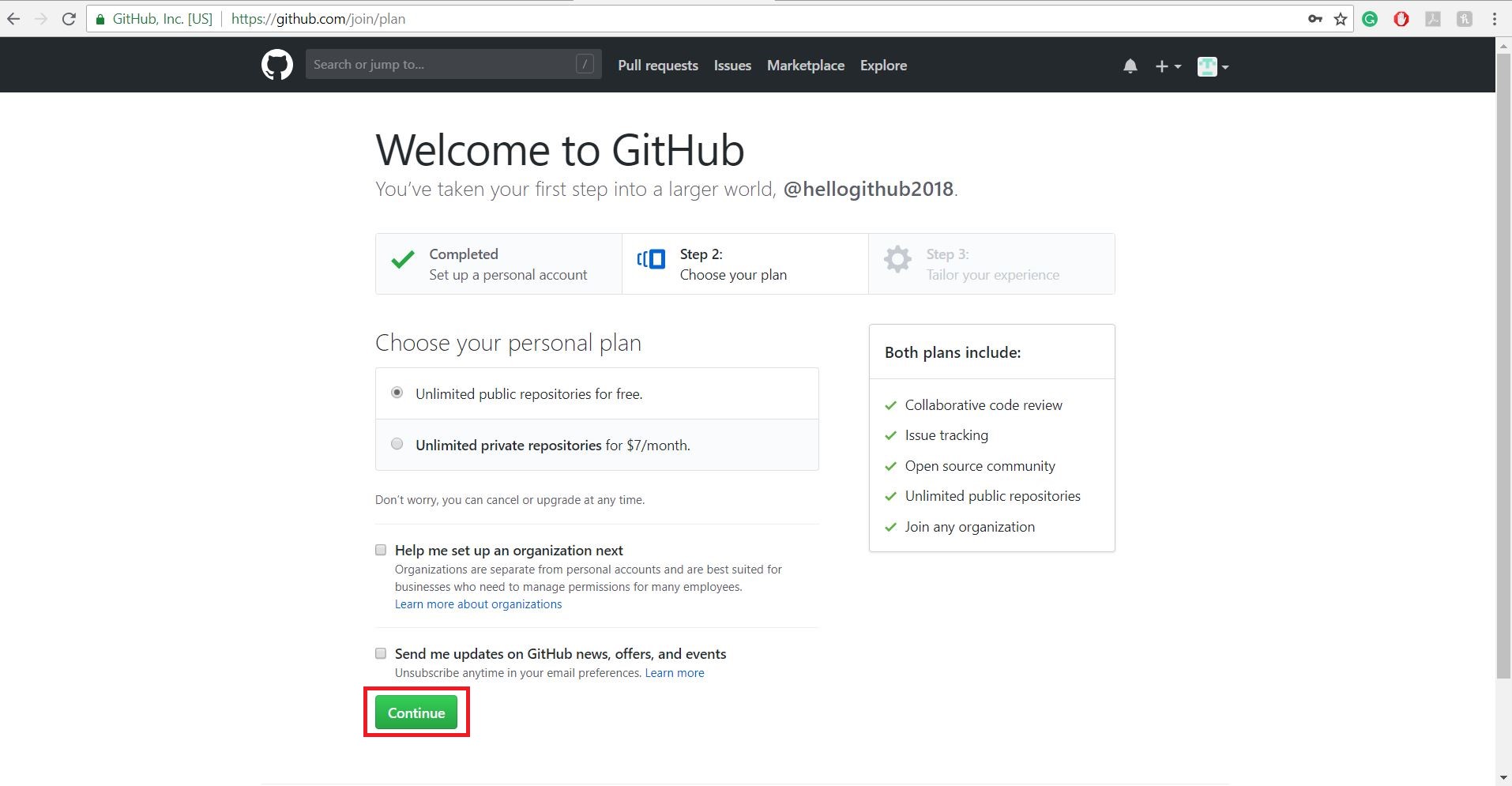Open the Opera red extension icon

[1401, 19]
